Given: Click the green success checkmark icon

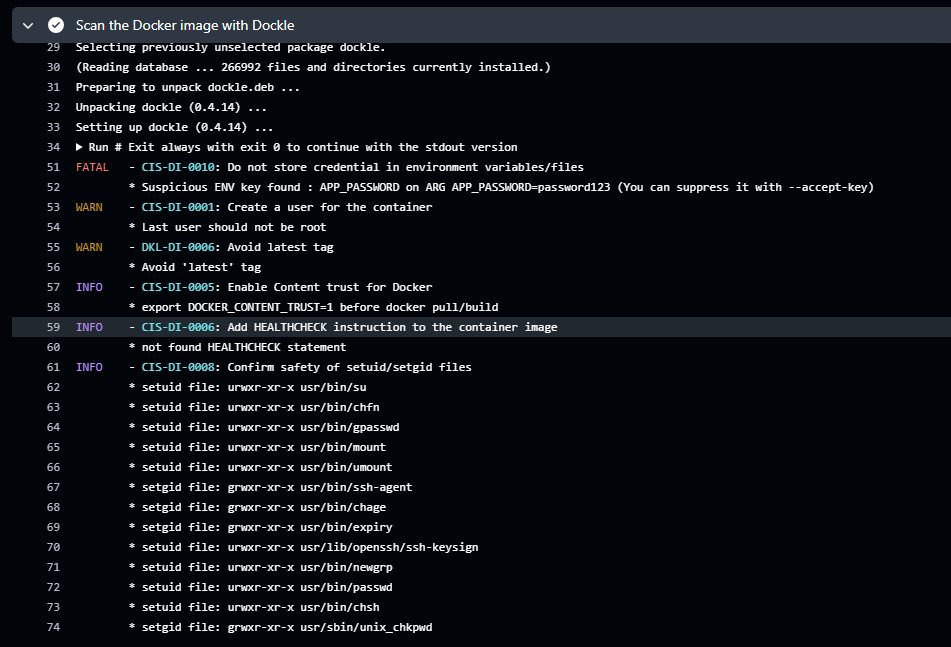Looking at the screenshot, I should click(x=56, y=25).
